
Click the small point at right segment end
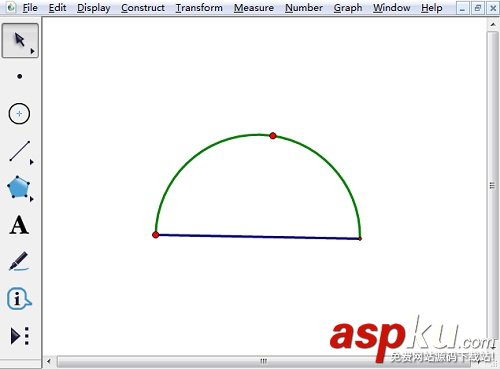coord(360,239)
